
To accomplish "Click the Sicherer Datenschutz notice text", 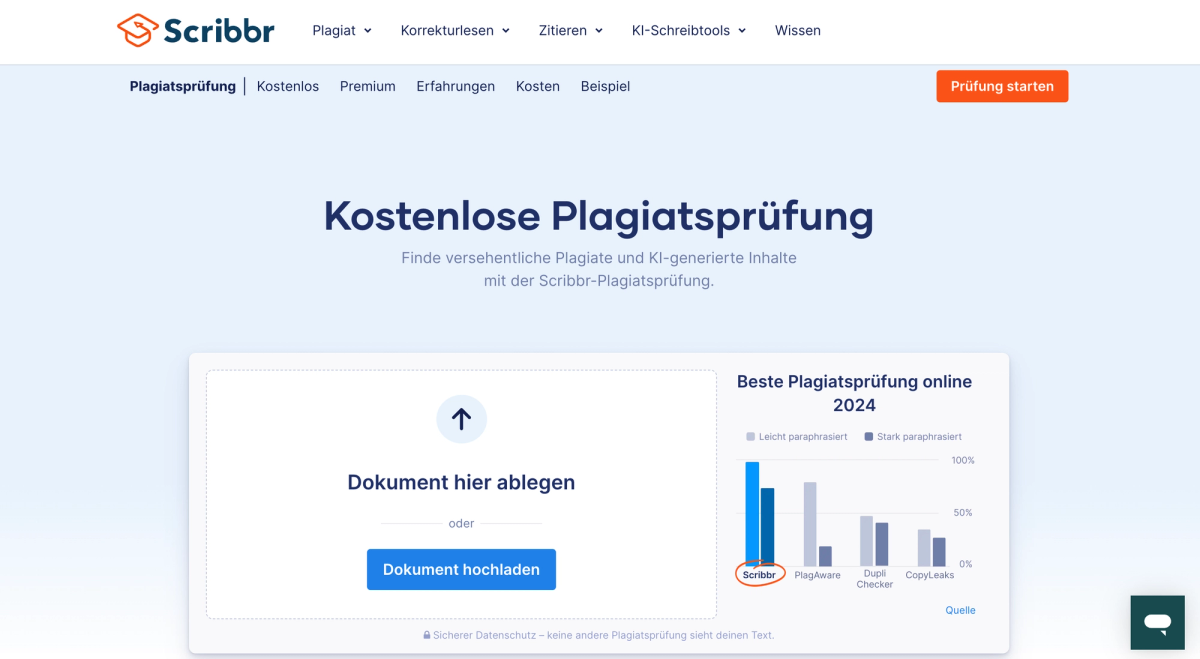I will 604,635.
